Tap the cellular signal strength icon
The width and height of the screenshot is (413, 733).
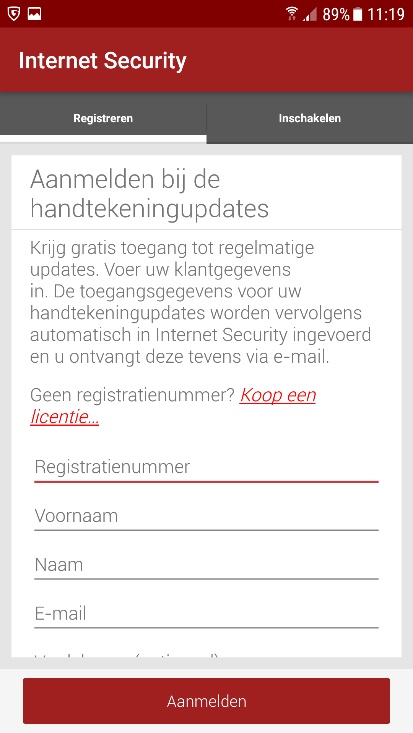click(x=310, y=14)
